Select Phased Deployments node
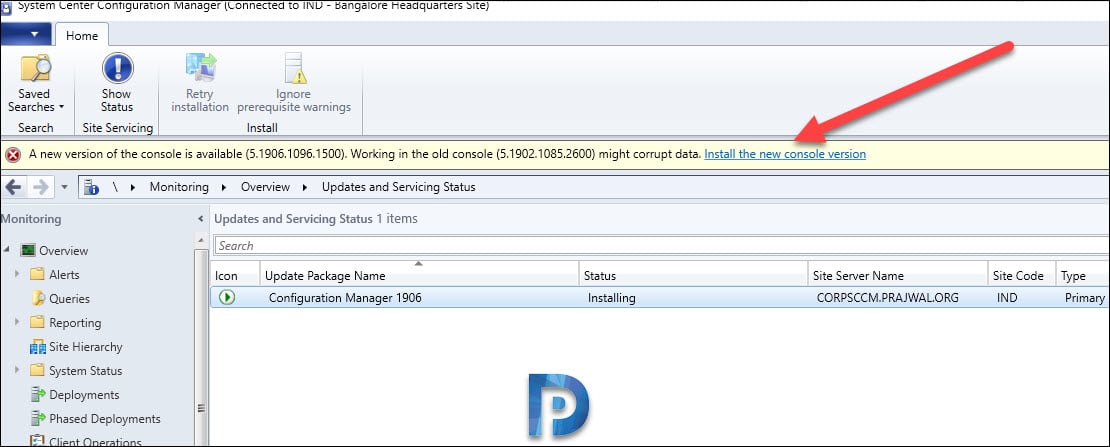This screenshot has height=447, width=1110. 105,419
